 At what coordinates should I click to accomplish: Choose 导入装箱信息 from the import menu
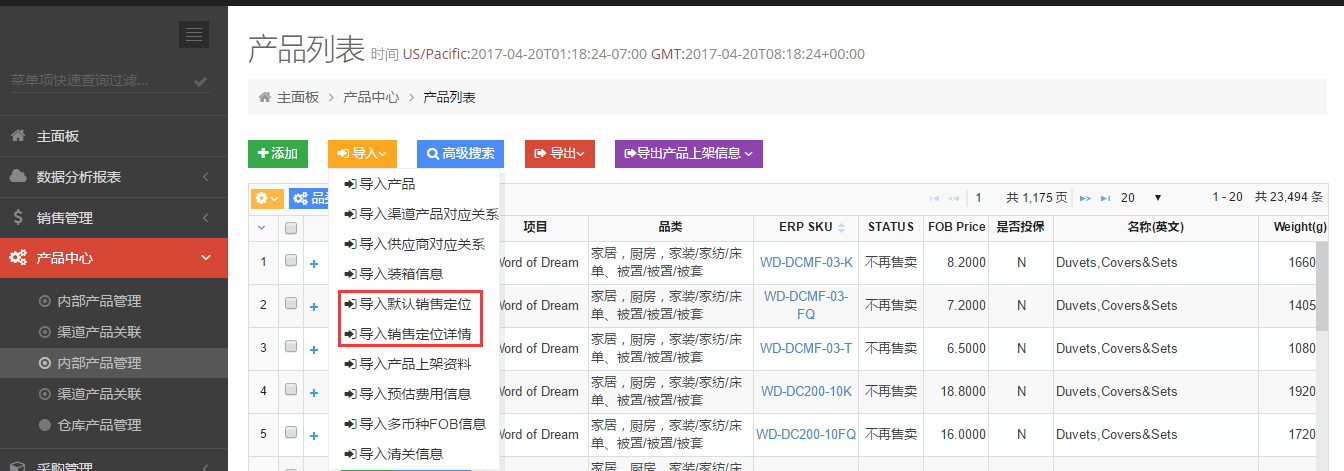[414, 273]
